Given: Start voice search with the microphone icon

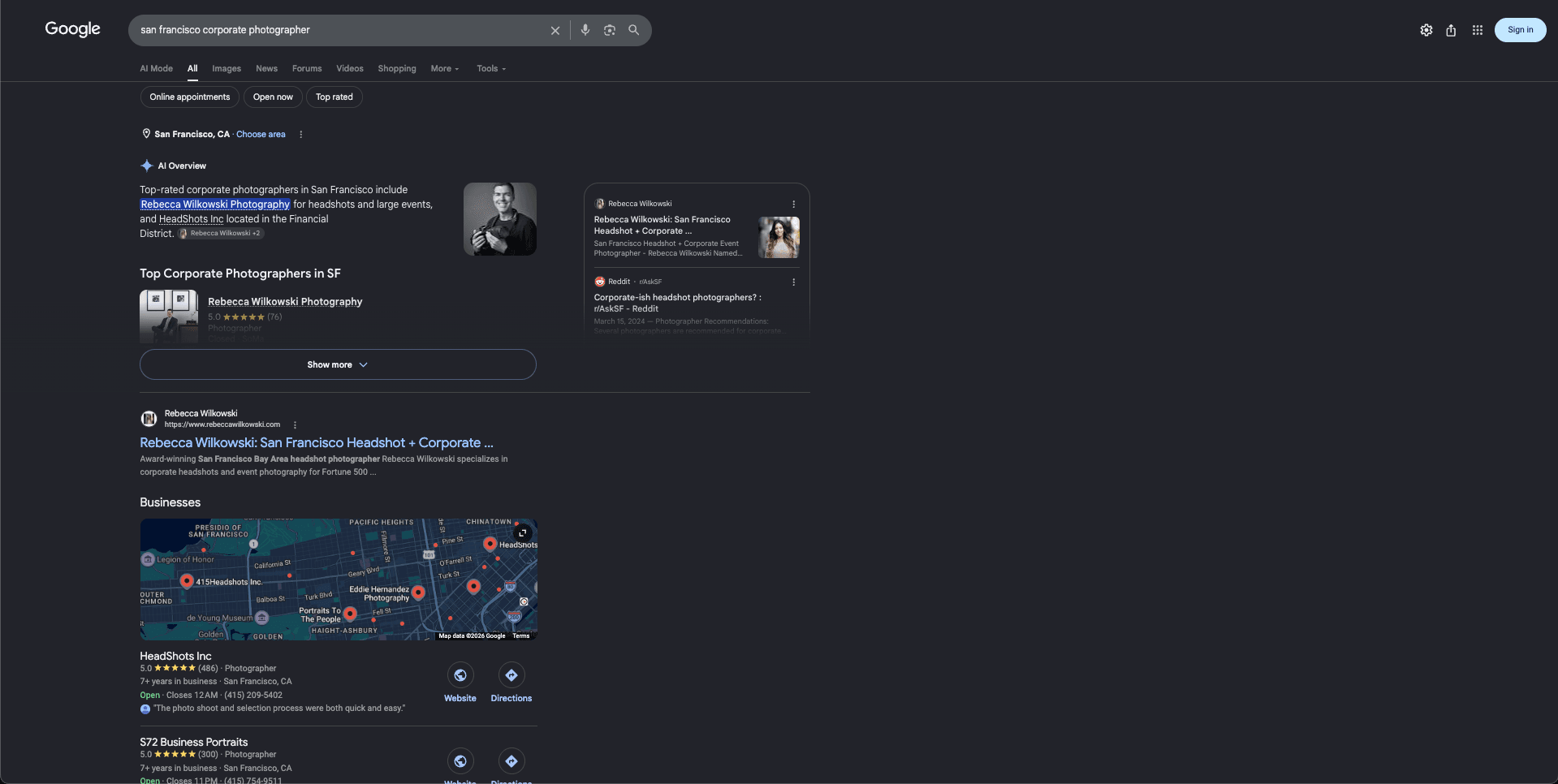Looking at the screenshot, I should click(x=585, y=30).
